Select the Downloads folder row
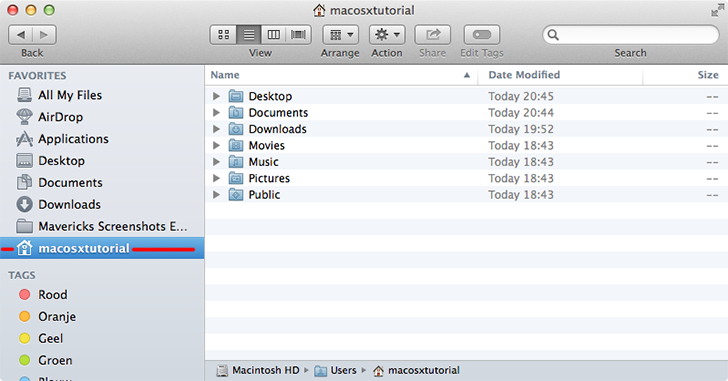This screenshot has width=728, height=381. (x=466, y=129)
